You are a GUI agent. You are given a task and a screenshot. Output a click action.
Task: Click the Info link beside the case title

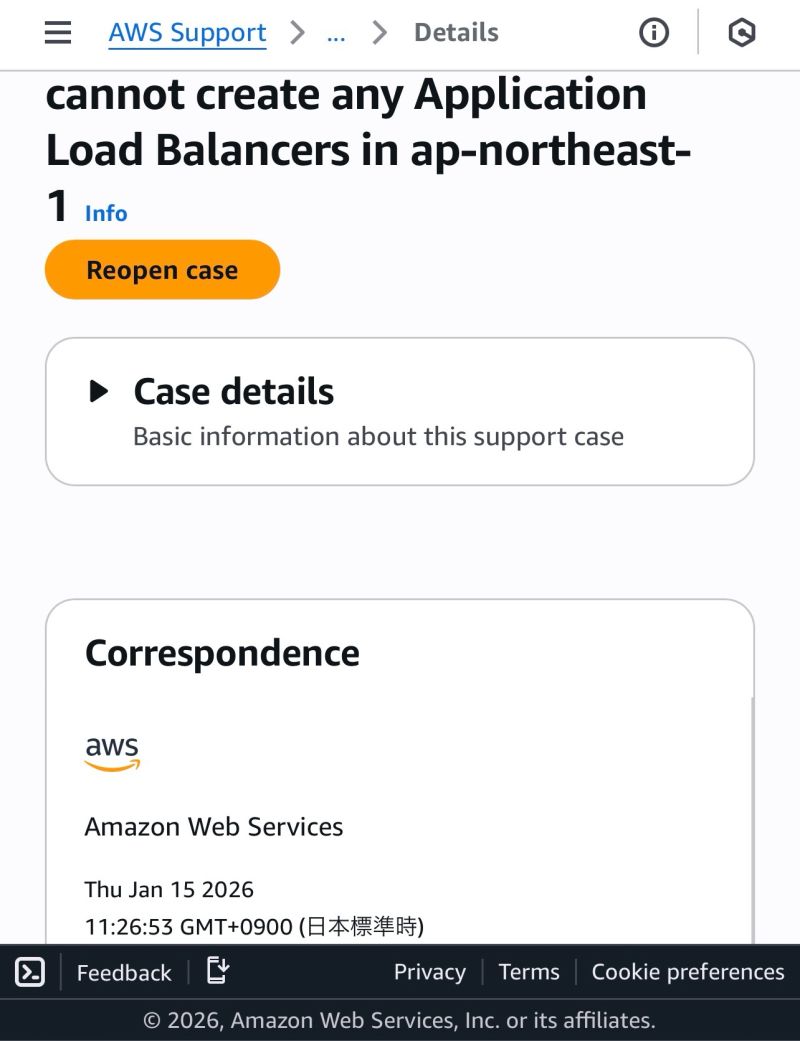(x=105, y=213)
